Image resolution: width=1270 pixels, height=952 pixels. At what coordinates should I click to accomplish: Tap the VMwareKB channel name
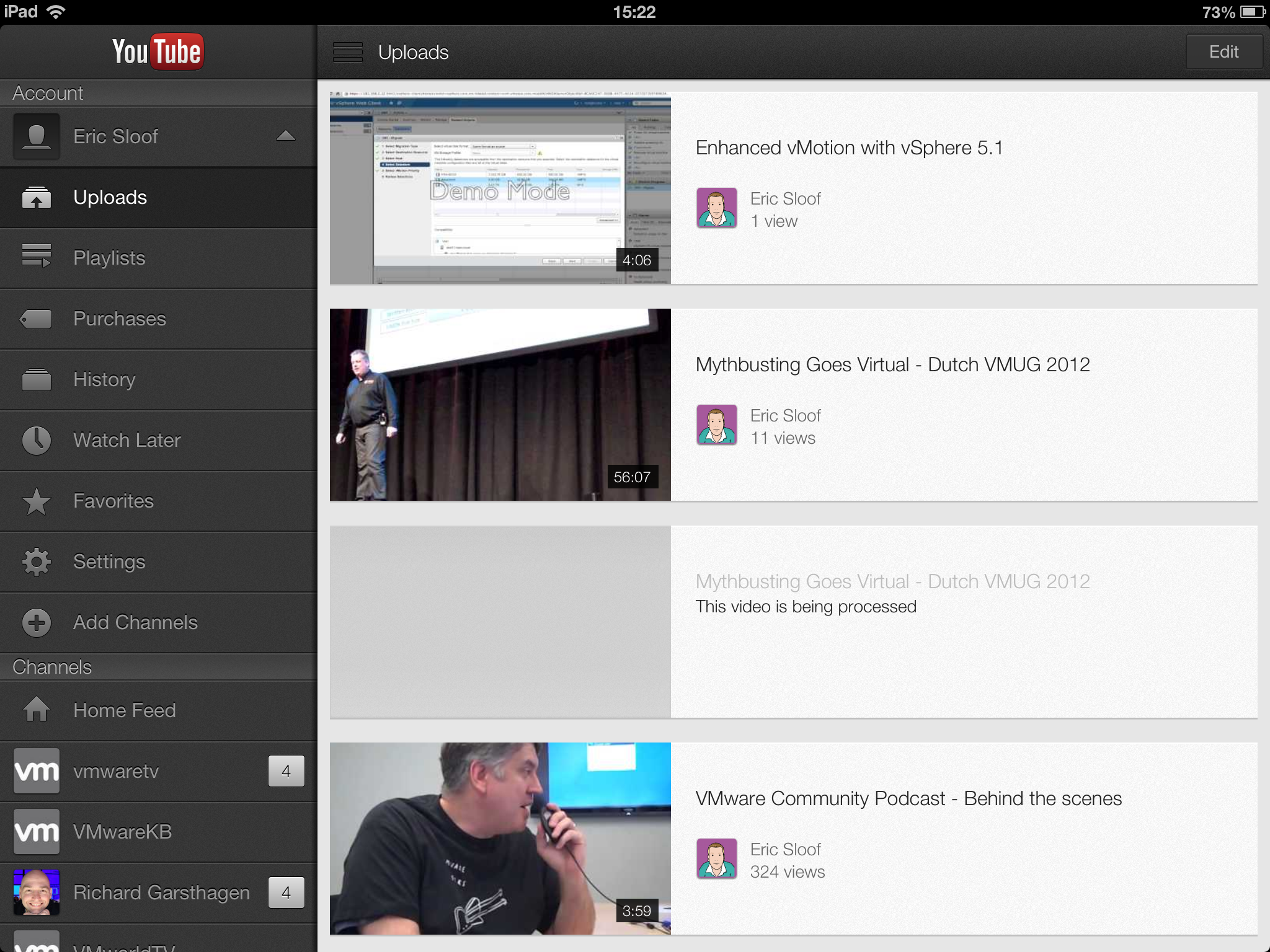point(122,832)
